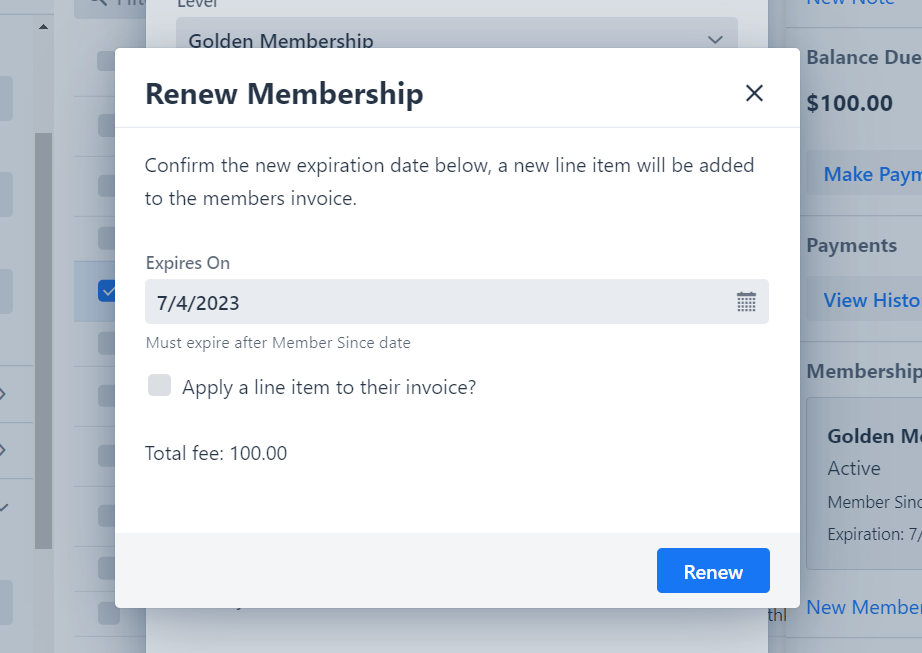Image resolution: width=922 pixels, height=653 pixels.
Task: Tick the bottommost list row checkbox
Action: click(x=108, y=614)
